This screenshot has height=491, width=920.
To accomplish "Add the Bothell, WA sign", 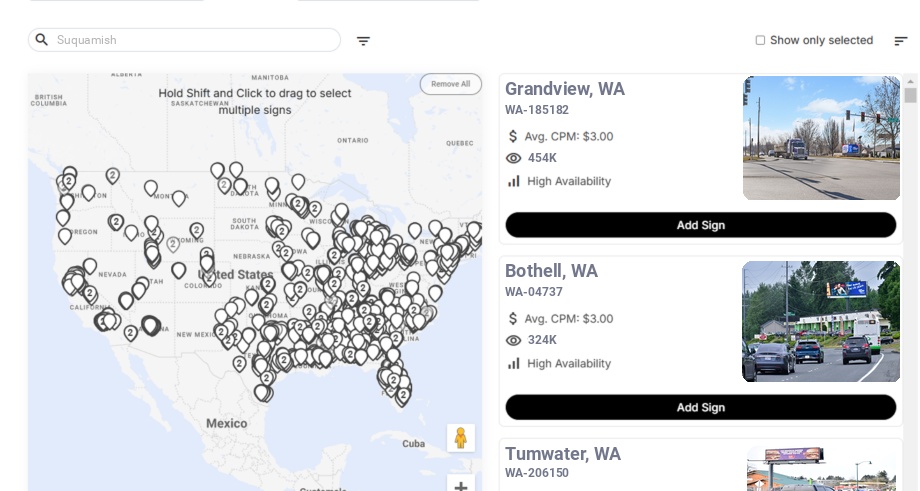I will [x=700, y=407].
